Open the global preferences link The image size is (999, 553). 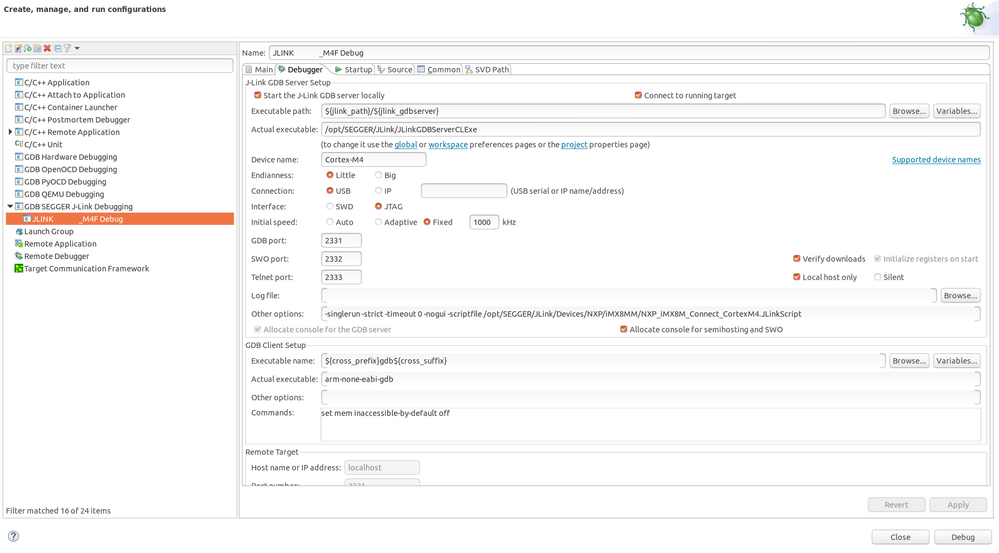[406, 145]
